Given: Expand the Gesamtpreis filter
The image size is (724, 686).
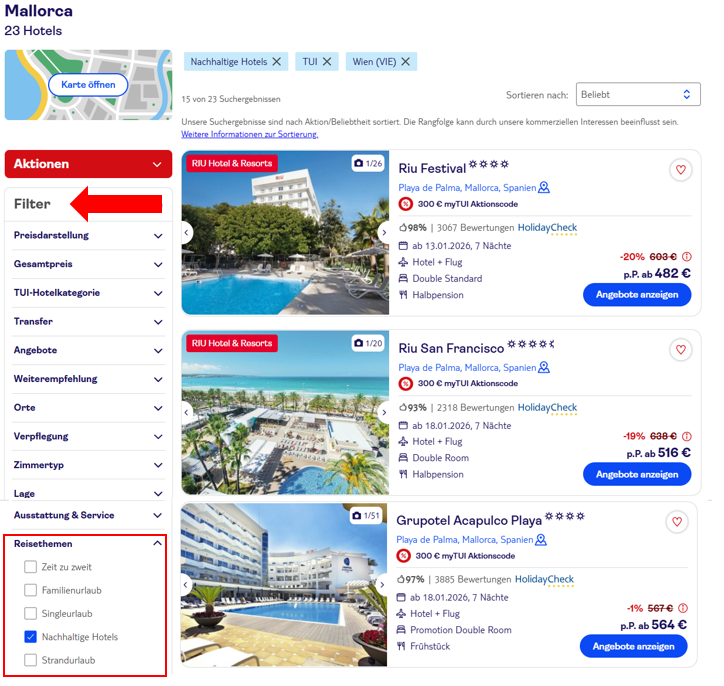Looking at the screenshot, I should tap(88, 264).
